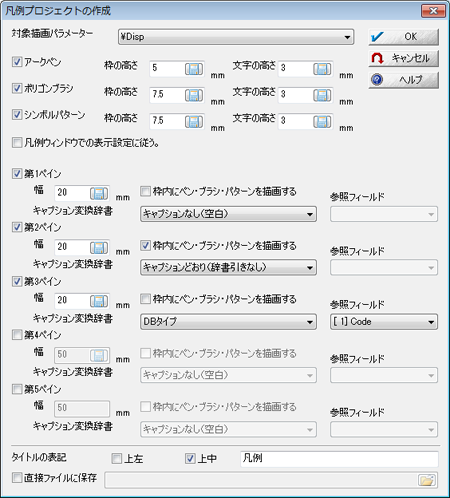Screen dimensions: 450x498
Task: Open calculator for アークペン 文字の高さ
Action: click(x=322, y=69)
